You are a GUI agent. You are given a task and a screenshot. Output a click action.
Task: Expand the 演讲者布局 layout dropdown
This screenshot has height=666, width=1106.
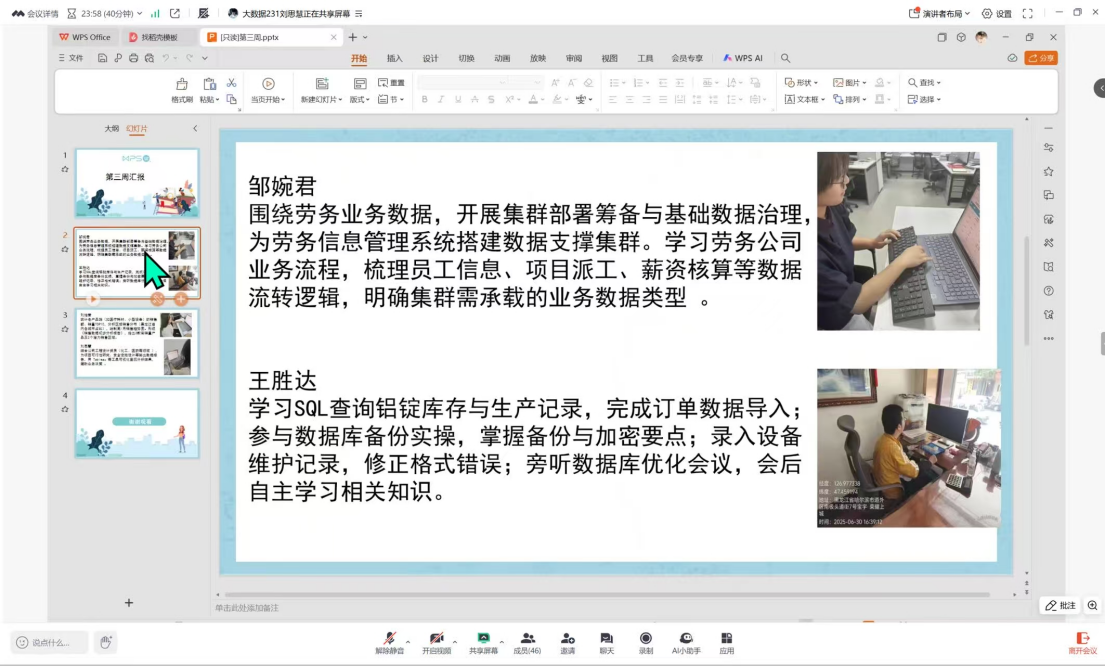coord(940,13)
